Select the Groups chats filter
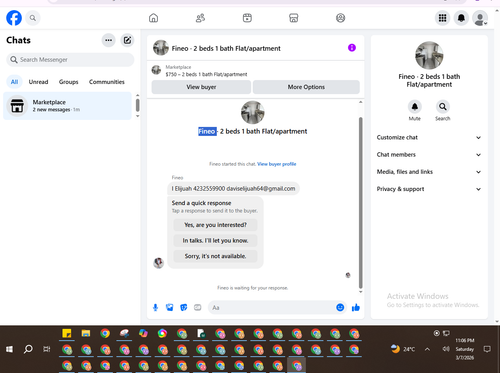The width and height of the screenshot is (500, 373). pos(69,82)
